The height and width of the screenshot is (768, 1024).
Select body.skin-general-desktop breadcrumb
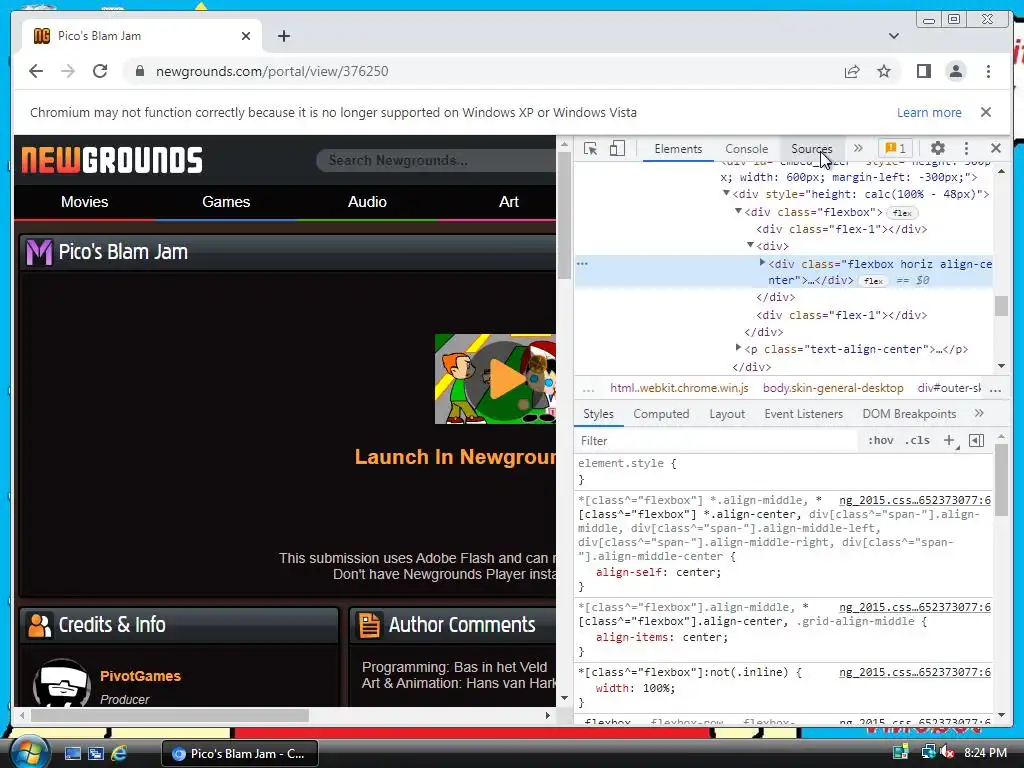833,388
